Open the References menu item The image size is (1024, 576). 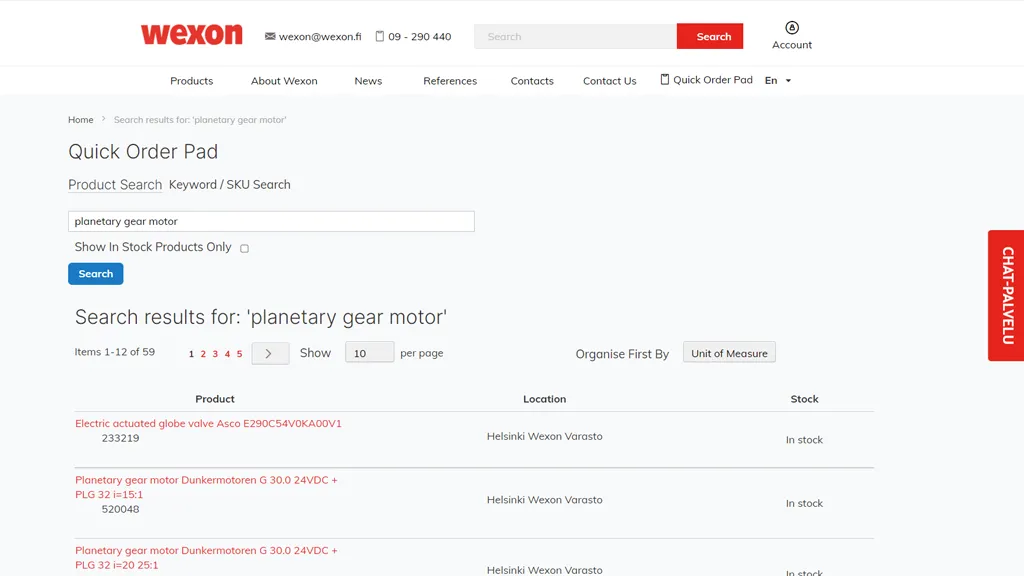coord(450,81)
